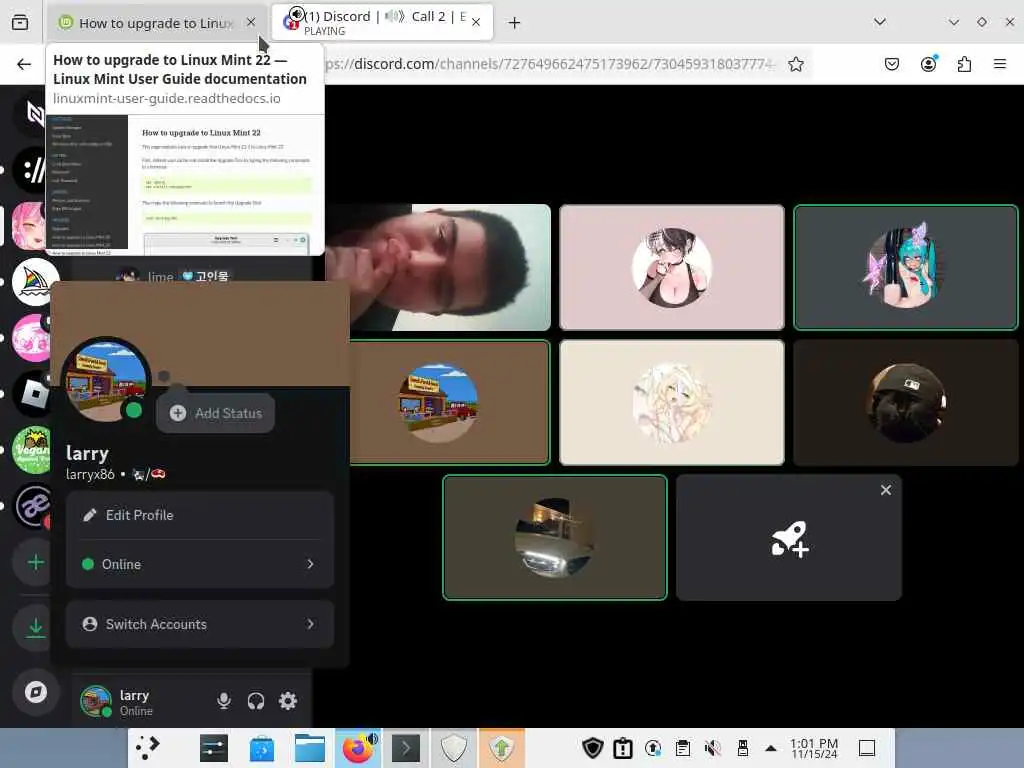
Task: Select the black cap avatar tile
Action: coord(906,402)
